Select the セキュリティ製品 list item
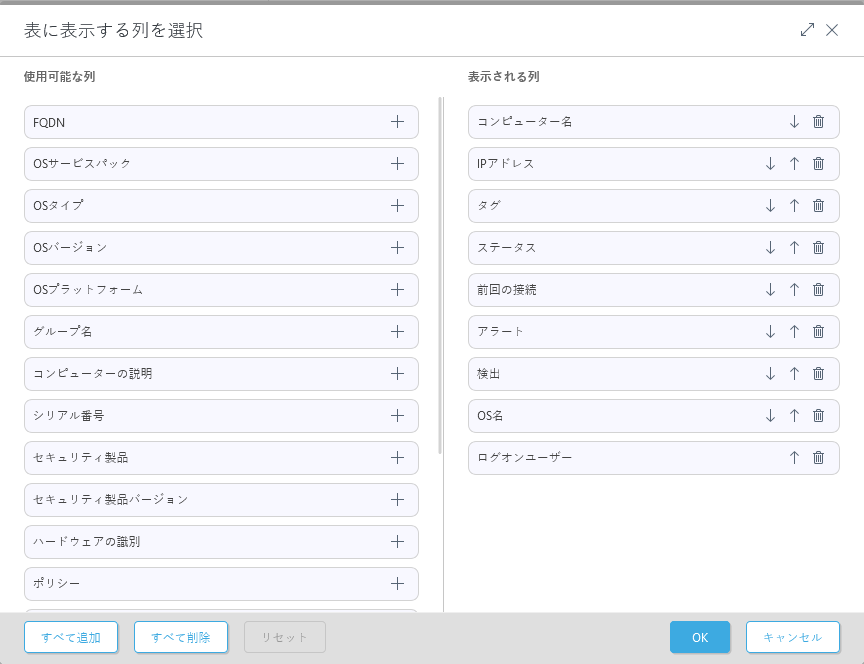The image size is (864, 664). click(200, 458)
